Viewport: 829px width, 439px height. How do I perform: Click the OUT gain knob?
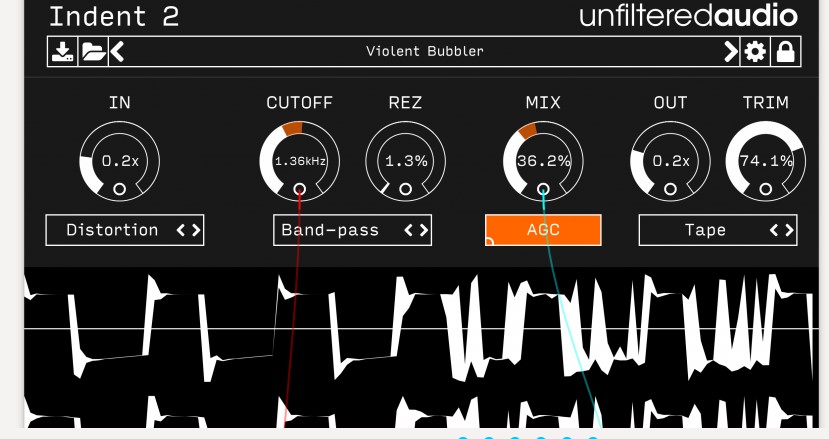[670, 161]
